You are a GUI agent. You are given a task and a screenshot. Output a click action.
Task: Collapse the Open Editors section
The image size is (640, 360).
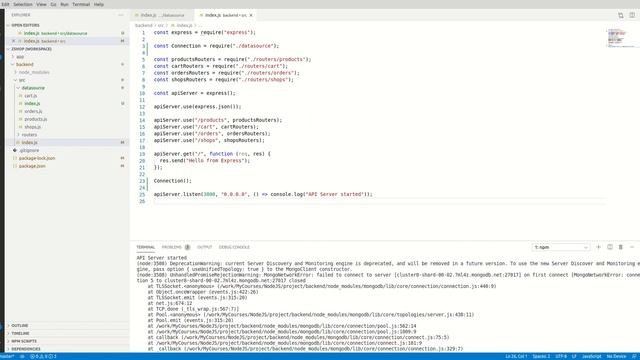coord(25,25)
